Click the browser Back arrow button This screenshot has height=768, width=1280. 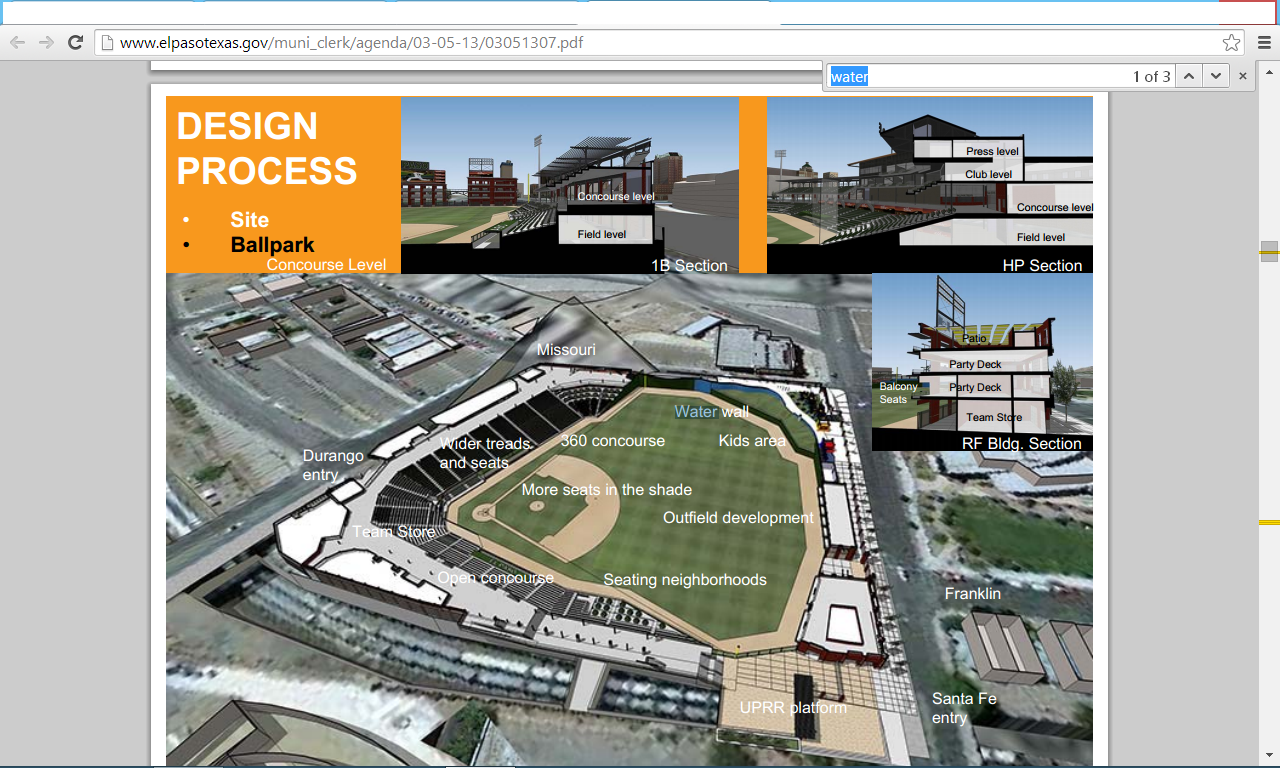pos(17,42)
